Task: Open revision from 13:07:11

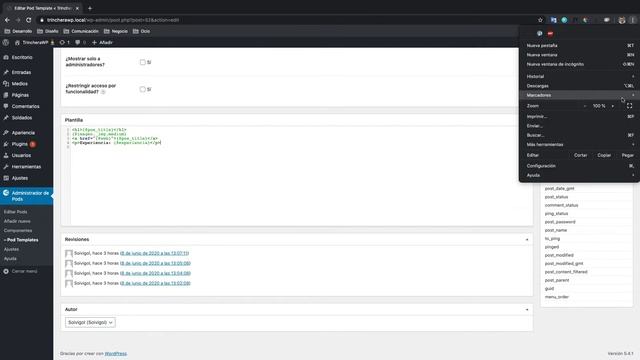Action: [x=154, y=253]
